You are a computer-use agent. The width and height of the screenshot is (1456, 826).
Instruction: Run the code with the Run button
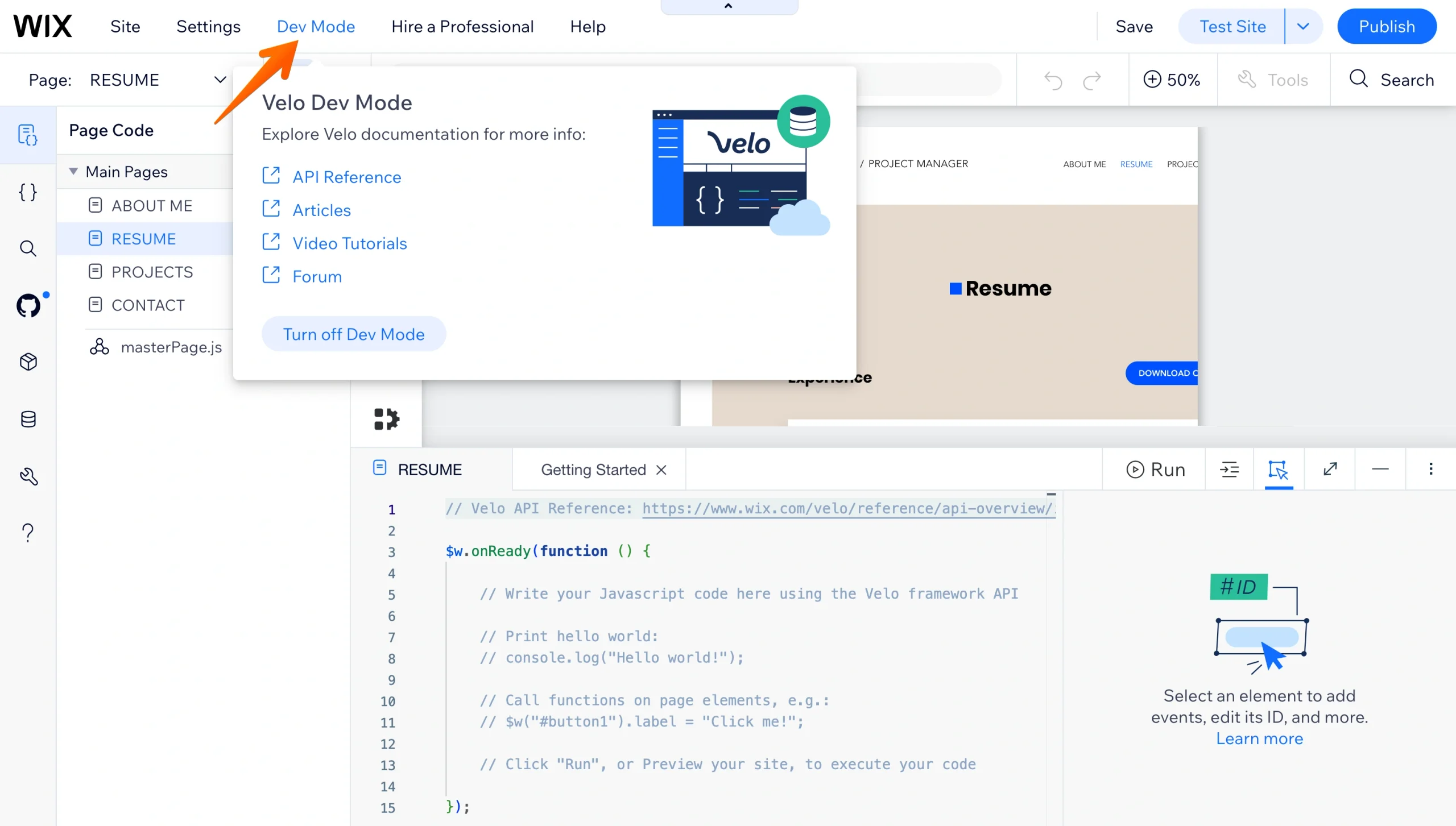[1156, 470]
